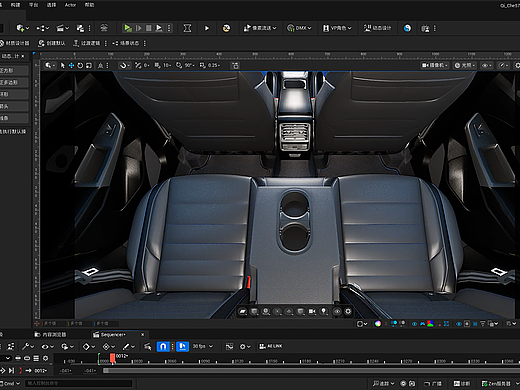Open the 帮助 menu

point(89,5)
